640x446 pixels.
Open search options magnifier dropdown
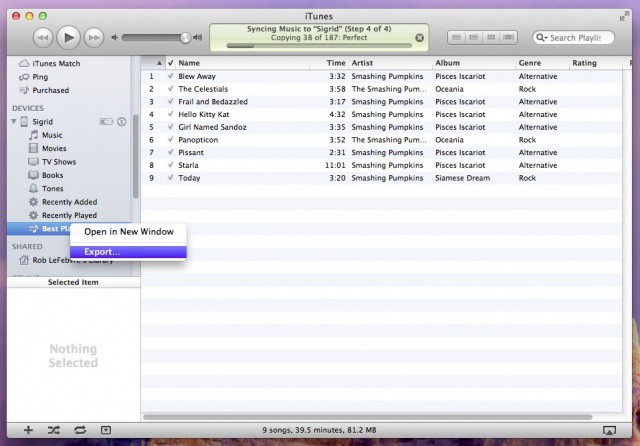pyautogui.click(x=542, y=38)
